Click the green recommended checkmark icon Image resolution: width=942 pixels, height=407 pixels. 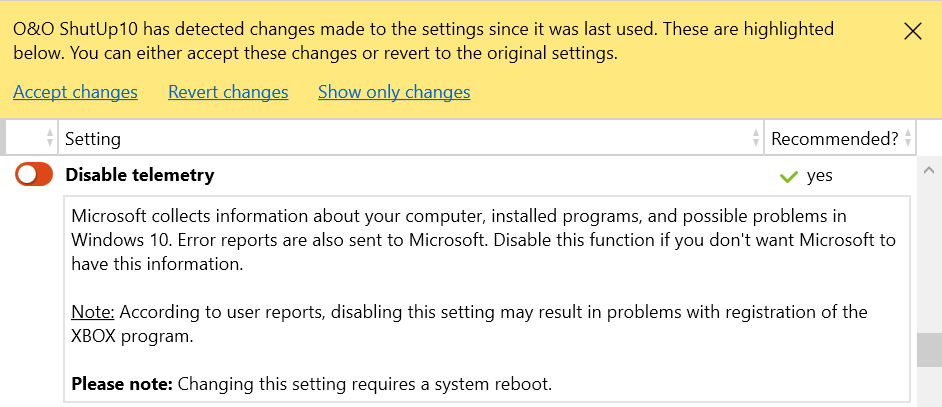pyautogui.click(x=789, y=176)
